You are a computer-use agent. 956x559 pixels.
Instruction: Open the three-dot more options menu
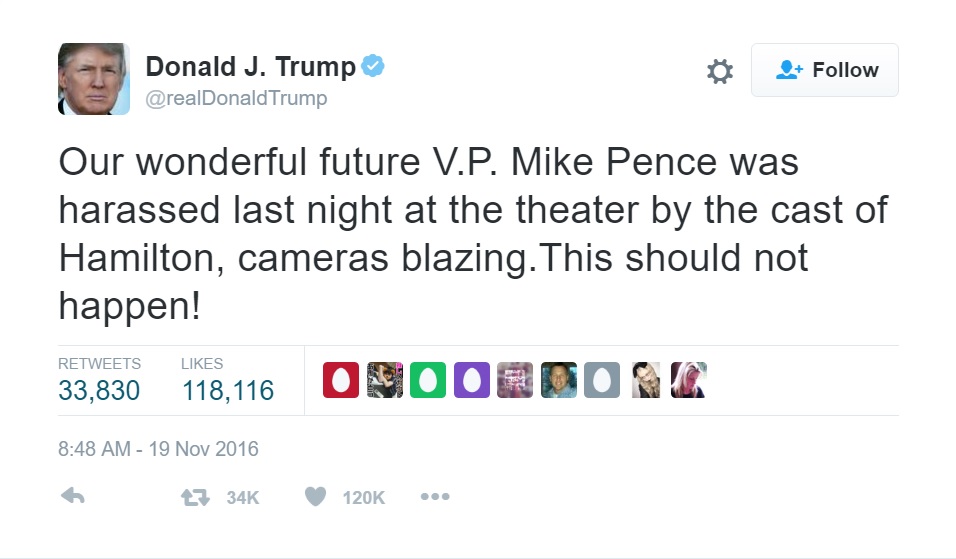pos(435,497)
